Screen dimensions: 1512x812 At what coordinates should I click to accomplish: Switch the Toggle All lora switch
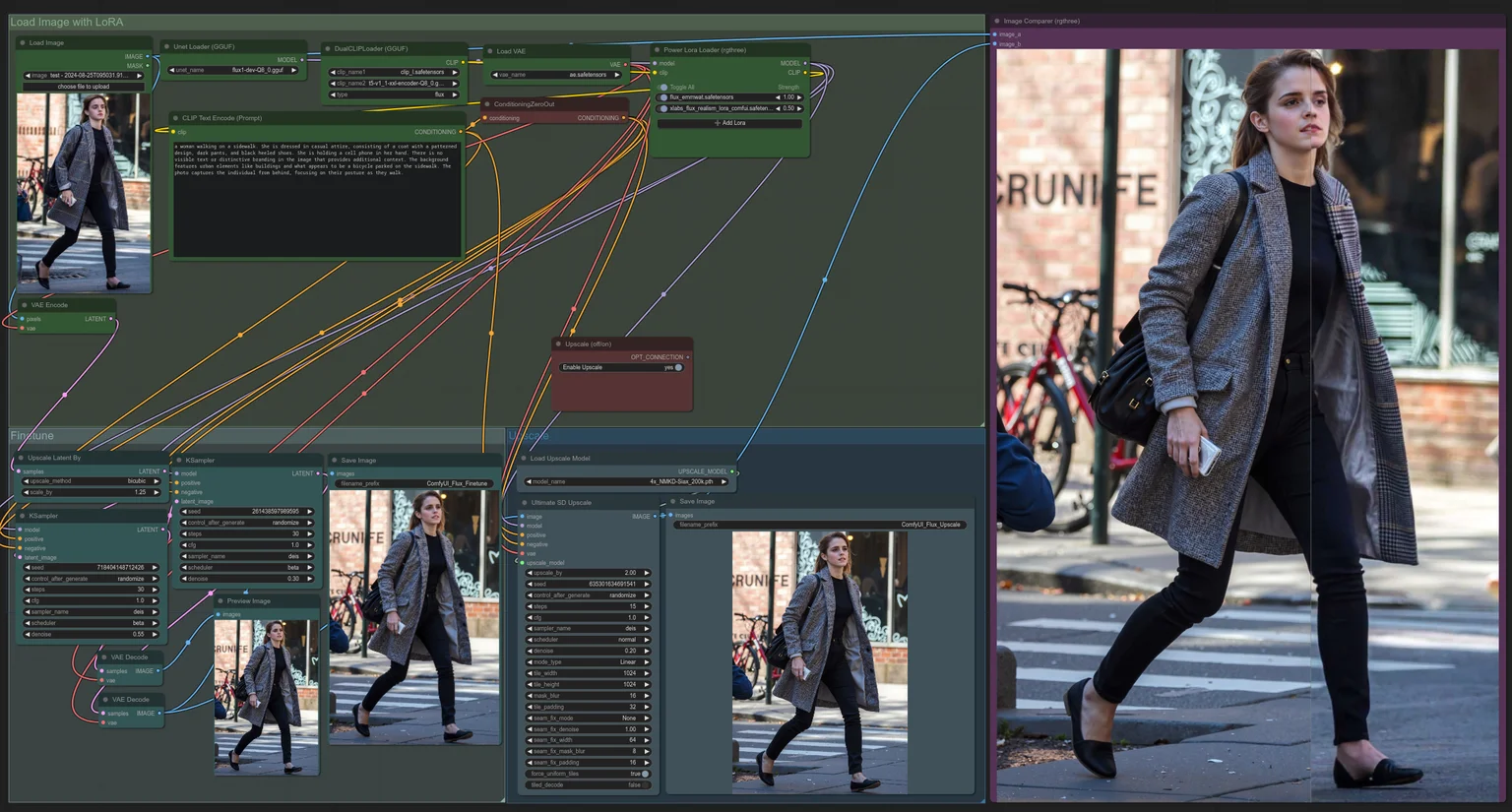point(663,88)
